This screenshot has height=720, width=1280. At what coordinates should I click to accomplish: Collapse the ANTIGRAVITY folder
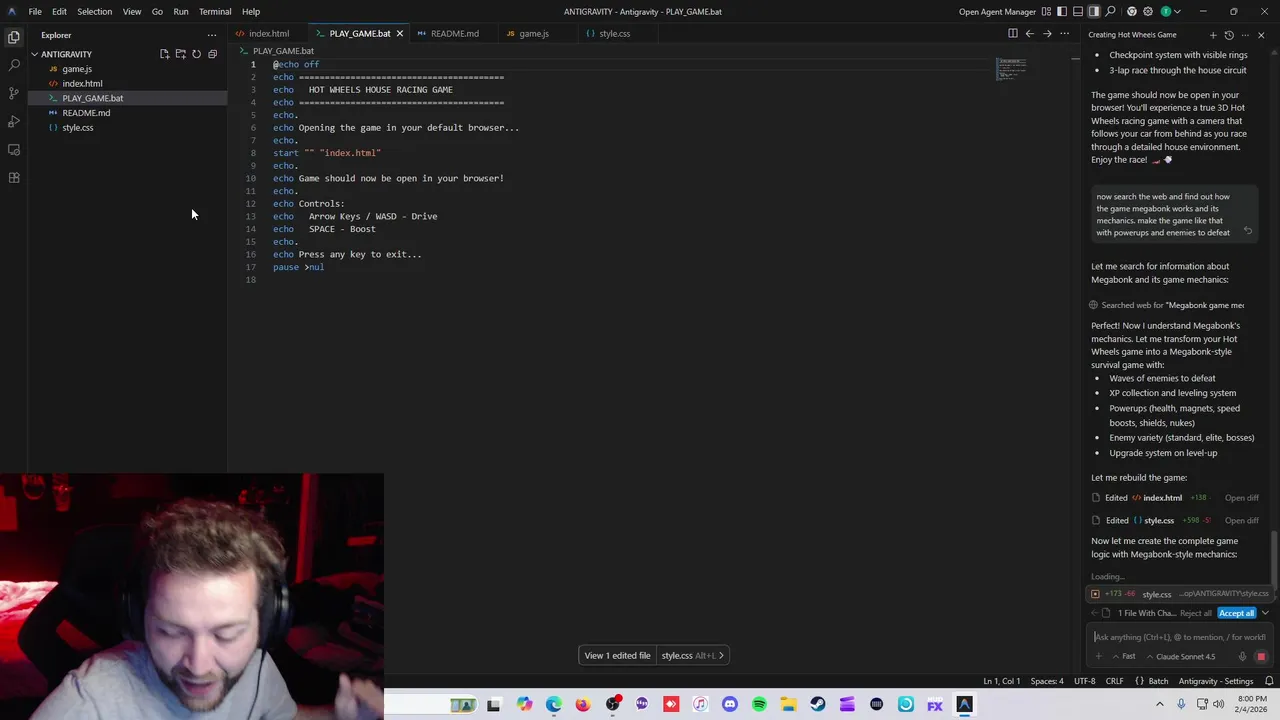(x=66, y=54)
